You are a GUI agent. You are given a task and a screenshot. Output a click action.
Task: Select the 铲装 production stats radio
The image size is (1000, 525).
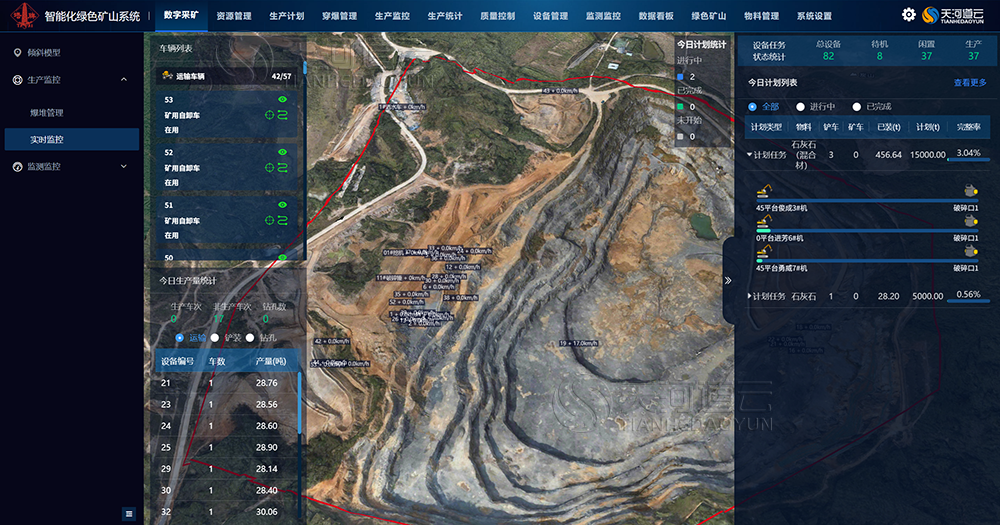click(x=215, y=337)
